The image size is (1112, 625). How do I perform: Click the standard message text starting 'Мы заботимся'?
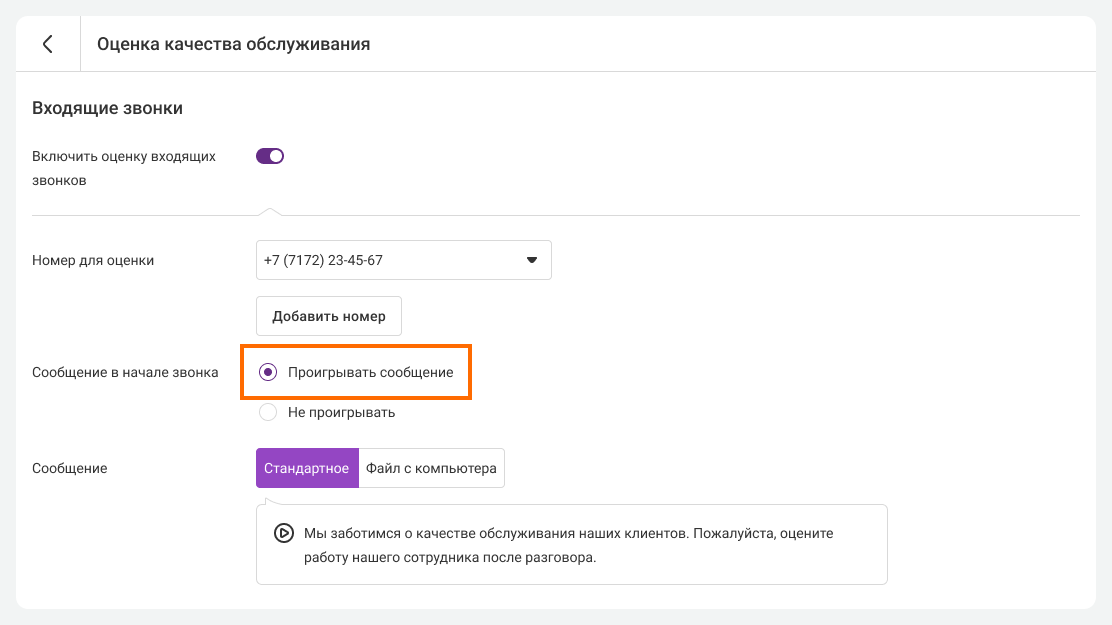coord(568,534)
